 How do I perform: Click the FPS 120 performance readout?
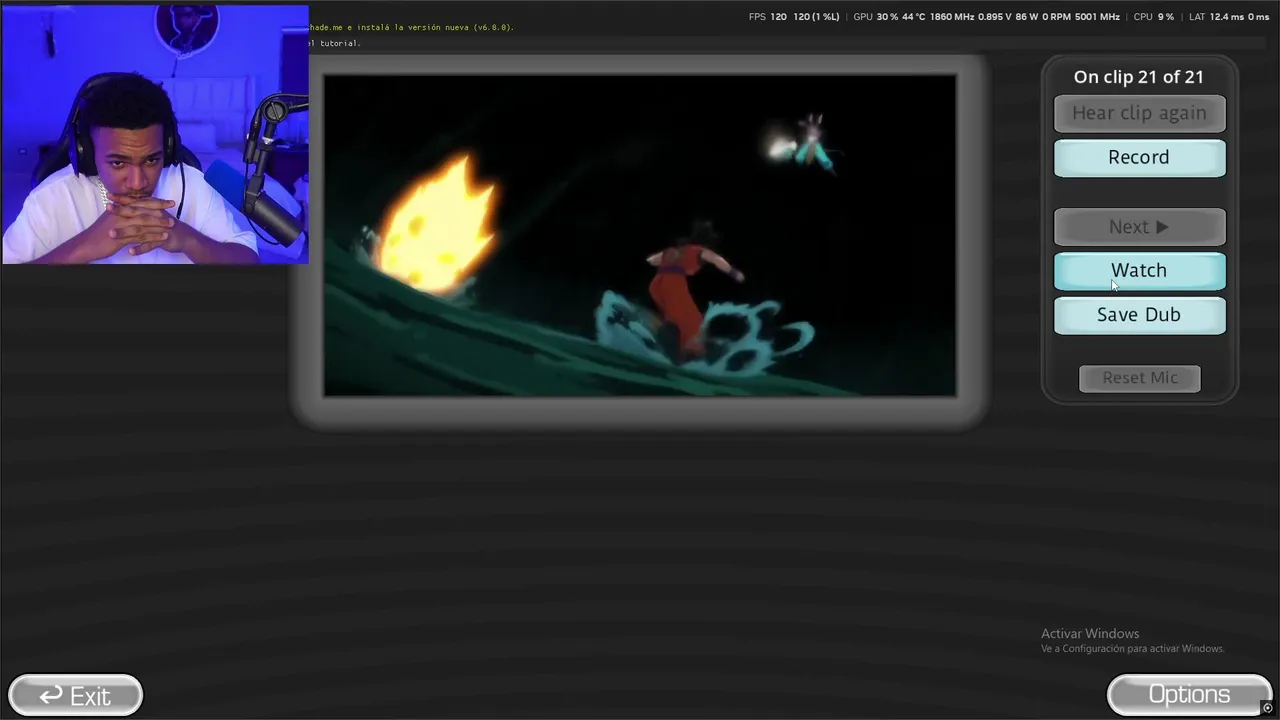[794, 17]
